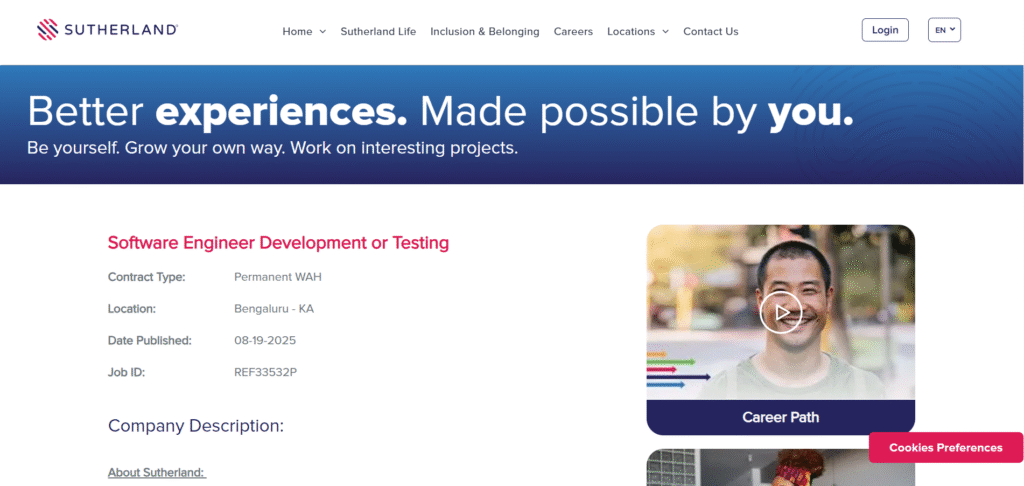Open the Sutherland Life page
The height and width of the screenshot is (486, 1024).
[378, 31]
